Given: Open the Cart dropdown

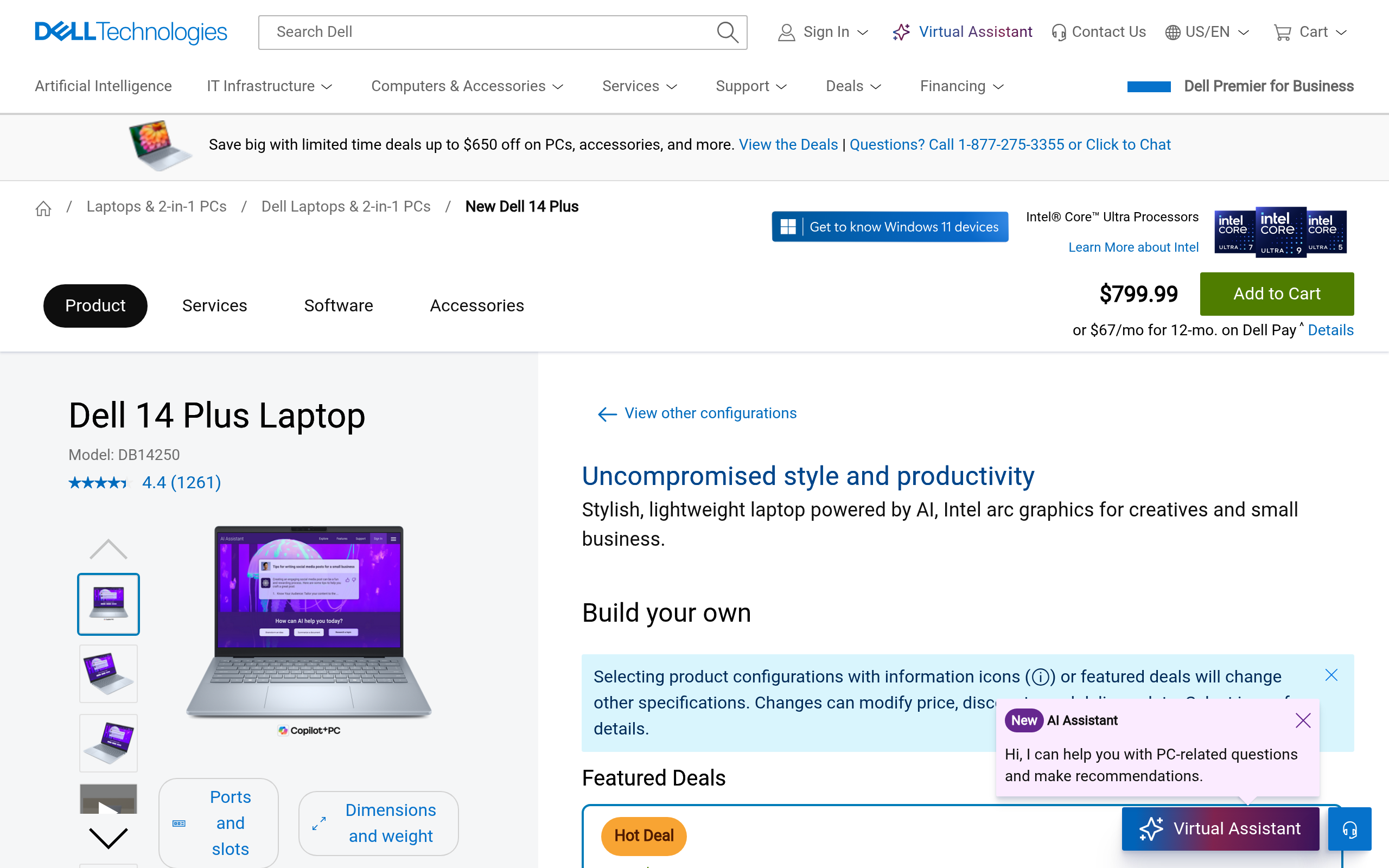Looking at the screenshot, I should (x=1310, y=32).
